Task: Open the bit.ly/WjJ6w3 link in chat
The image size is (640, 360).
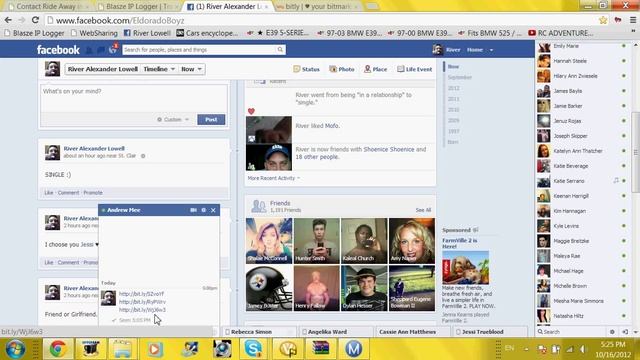Action: (x=142, y=310)
